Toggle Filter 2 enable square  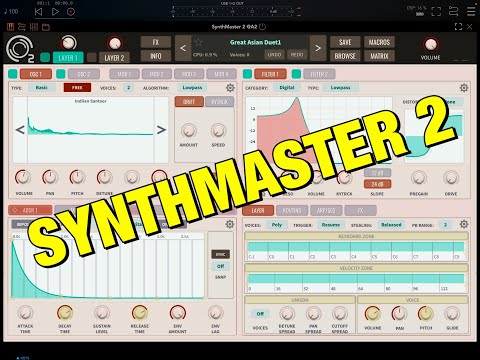click(x=296, y=74)
